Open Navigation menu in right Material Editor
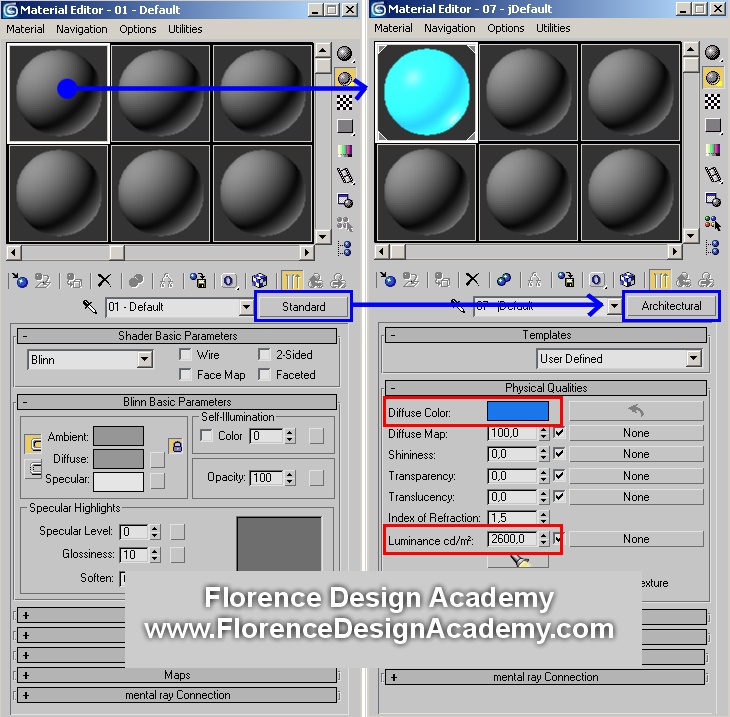This screenshot has height=717, width=730. click(x=449, y=29)
